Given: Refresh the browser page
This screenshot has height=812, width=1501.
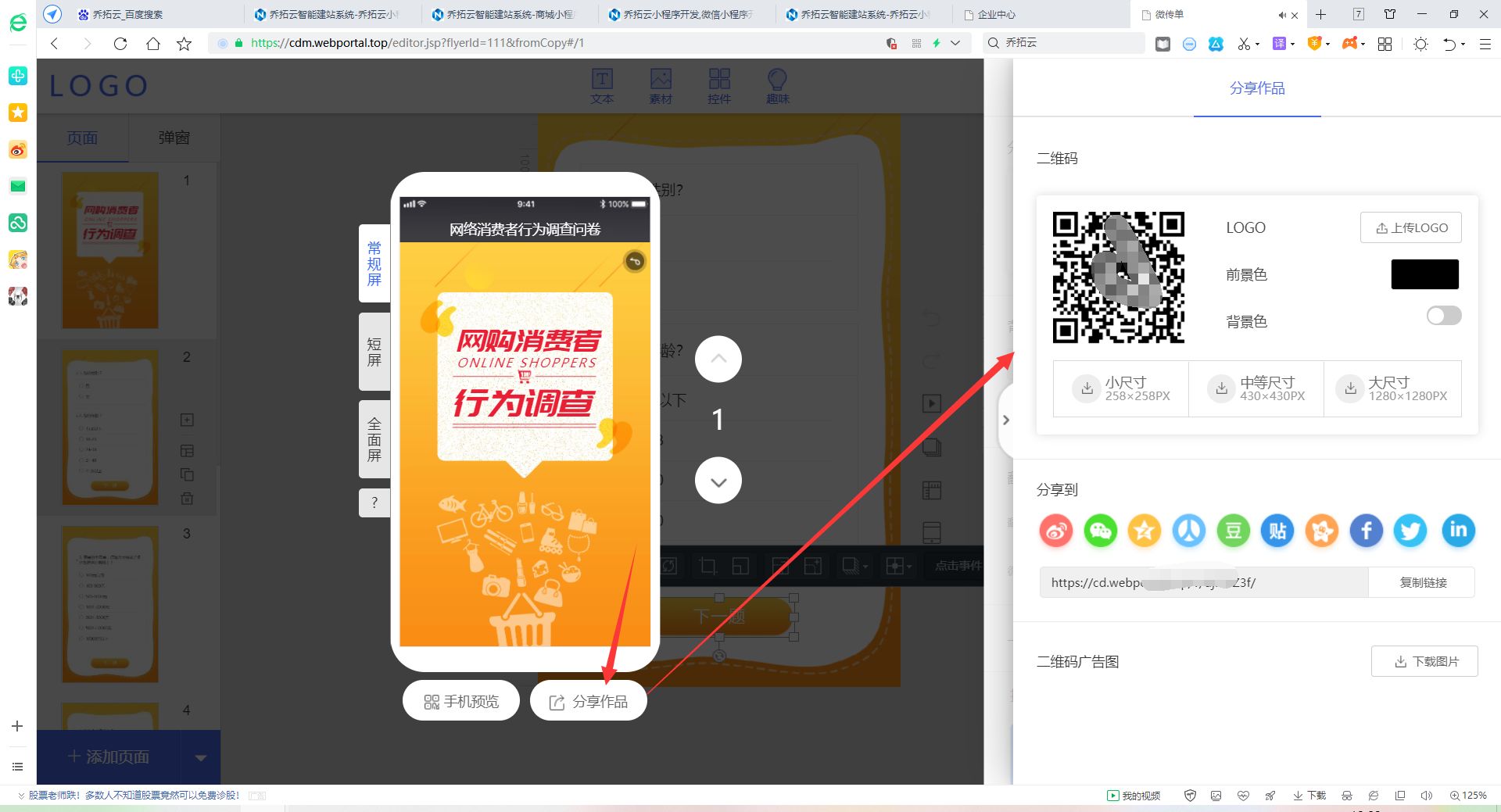Looking at the screenshot, I should [120, 44].
